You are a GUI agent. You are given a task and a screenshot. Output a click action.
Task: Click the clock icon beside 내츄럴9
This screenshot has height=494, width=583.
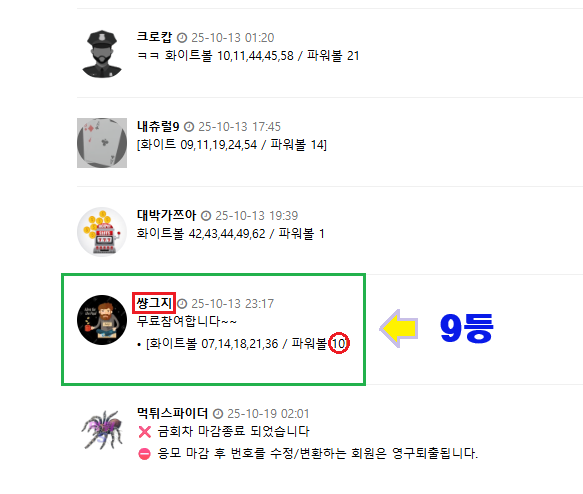(x=189, y=127)
